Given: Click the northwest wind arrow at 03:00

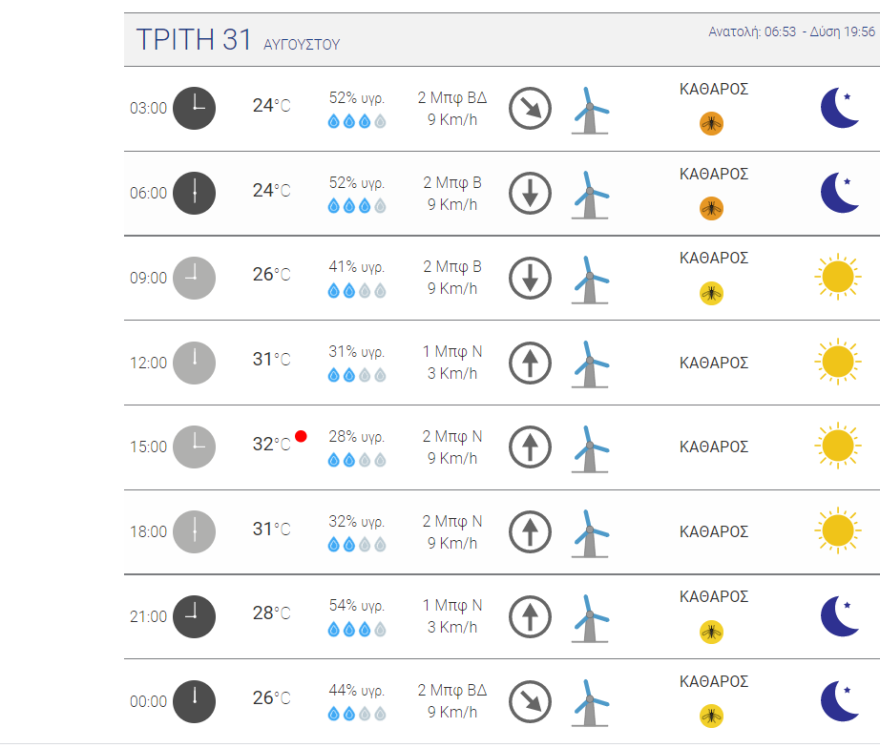Looking at the screenshot, I should pos(530,108).
